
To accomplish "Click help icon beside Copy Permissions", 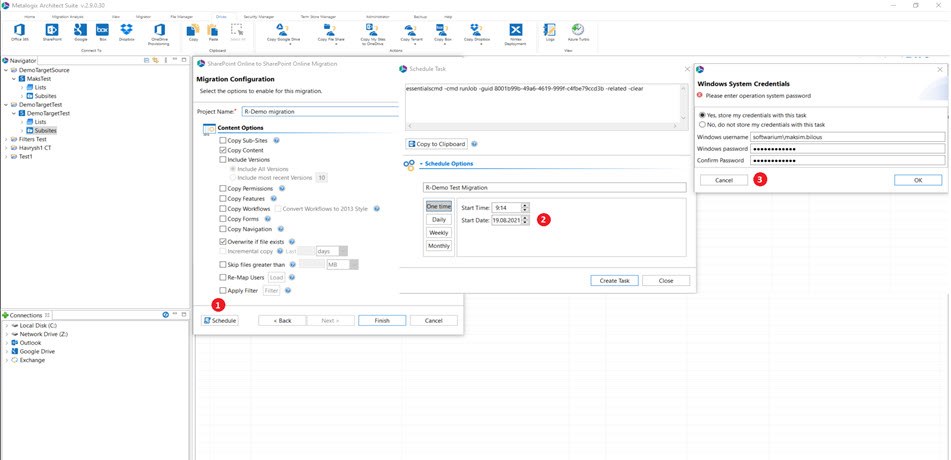I will (282, 189).
